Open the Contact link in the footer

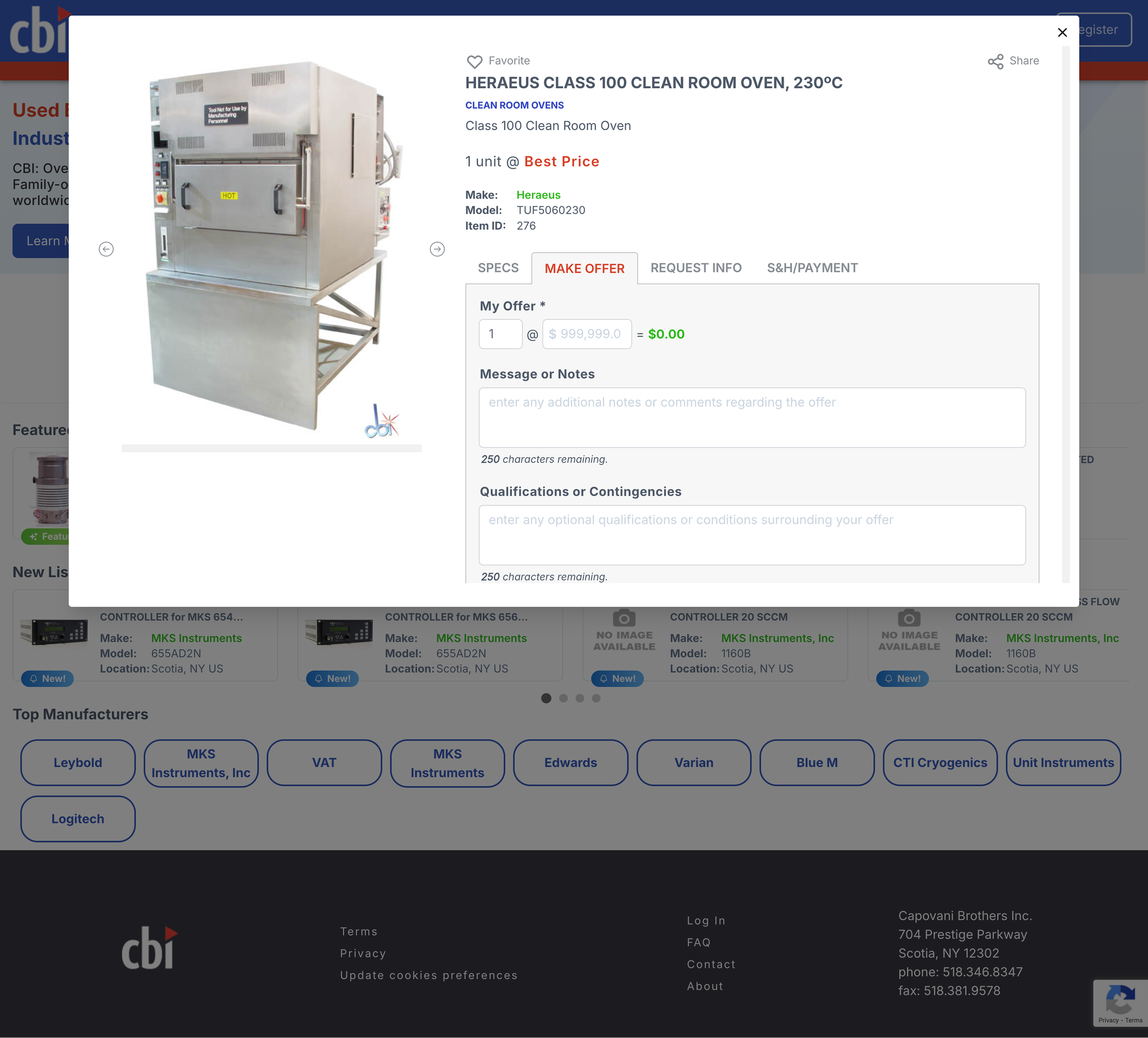(x=711, y=964)
